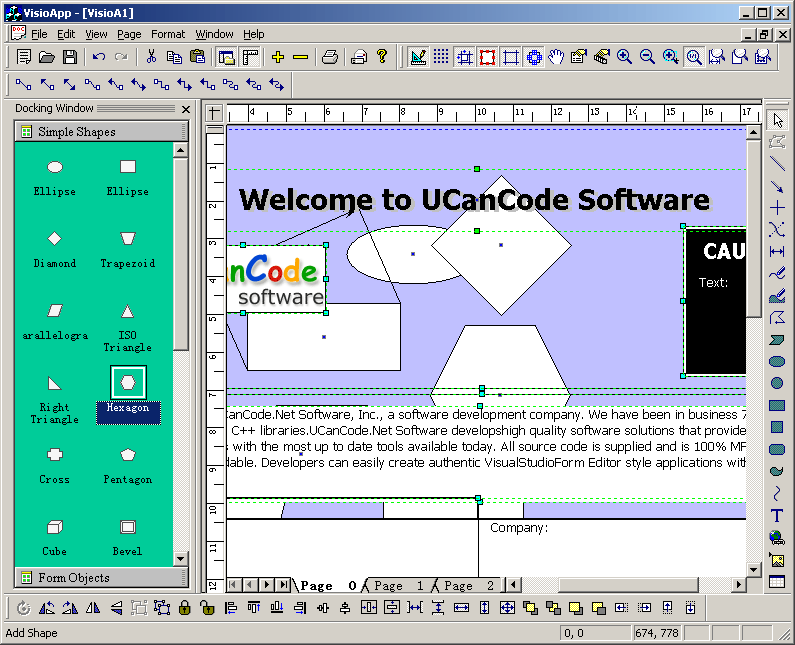This screenshot has height=645, width=795.
Task: Click the New document icon
Action: pyautogui.click(x=23, y=57)
